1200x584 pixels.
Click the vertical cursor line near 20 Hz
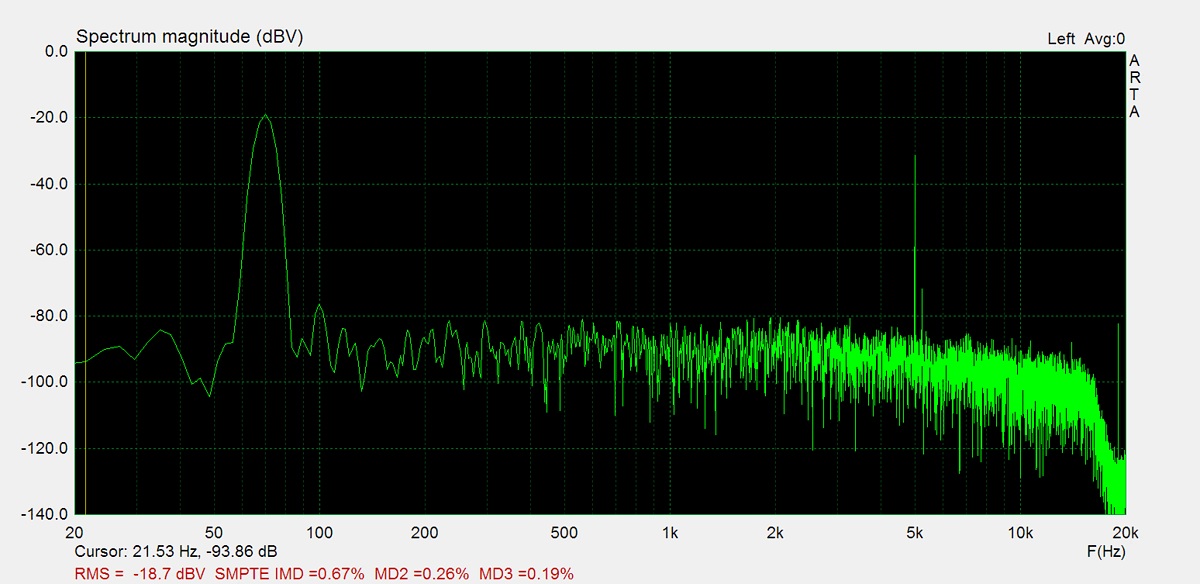pyautogui.click(x=85, y=300)
